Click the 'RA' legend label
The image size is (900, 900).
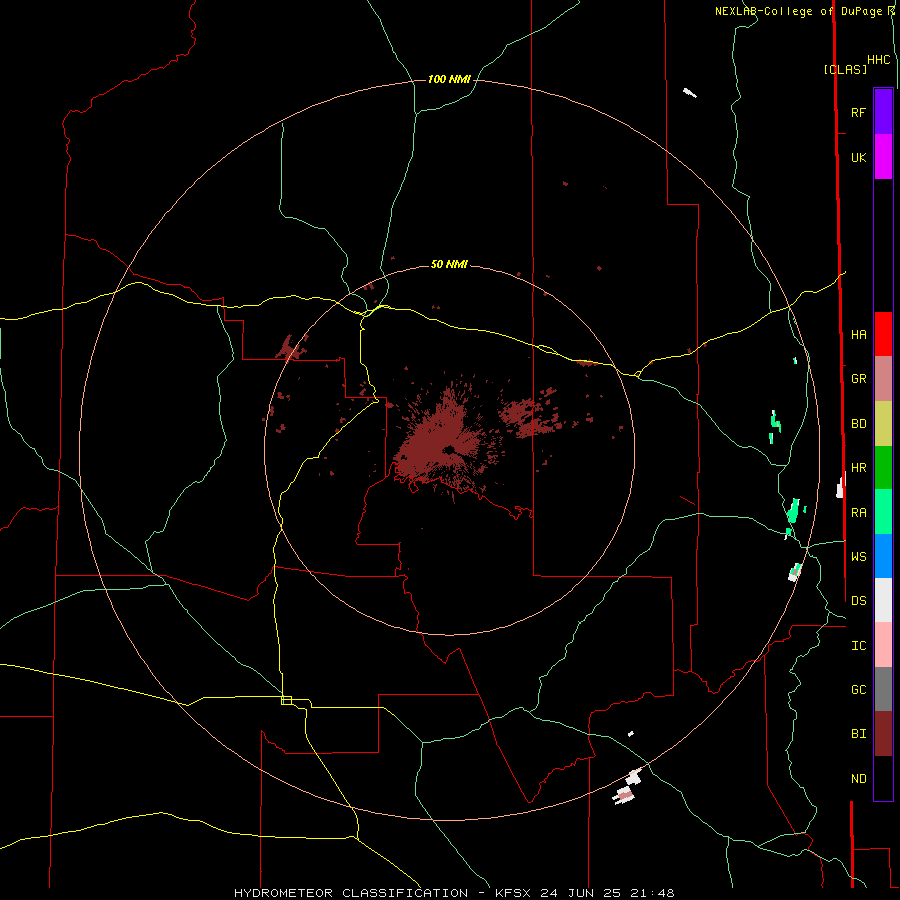coord(859,513)
